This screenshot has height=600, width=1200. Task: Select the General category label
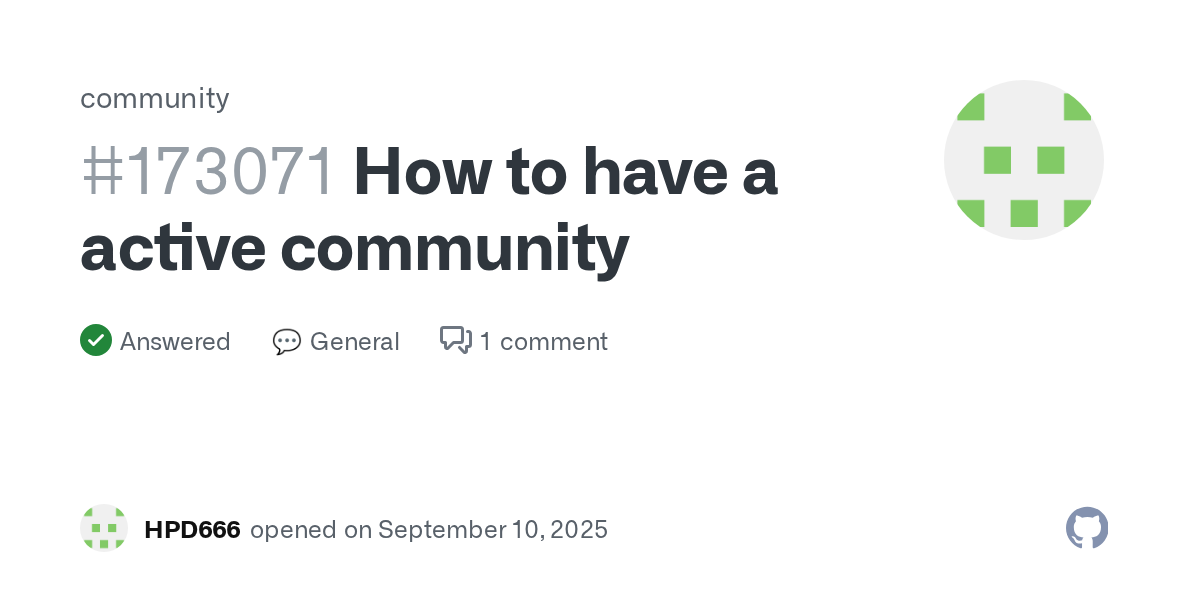click(355, 342)
